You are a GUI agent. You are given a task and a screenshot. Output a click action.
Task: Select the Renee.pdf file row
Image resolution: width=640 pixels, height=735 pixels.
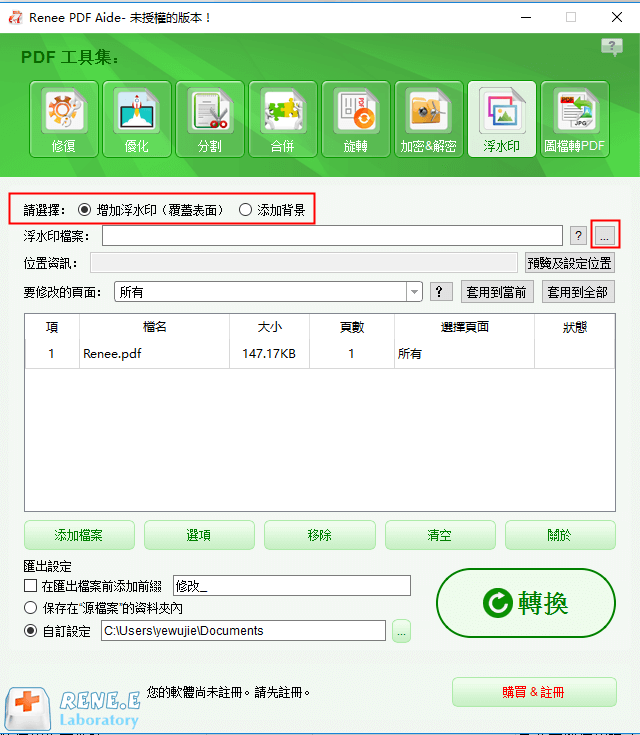pos(320,353)
